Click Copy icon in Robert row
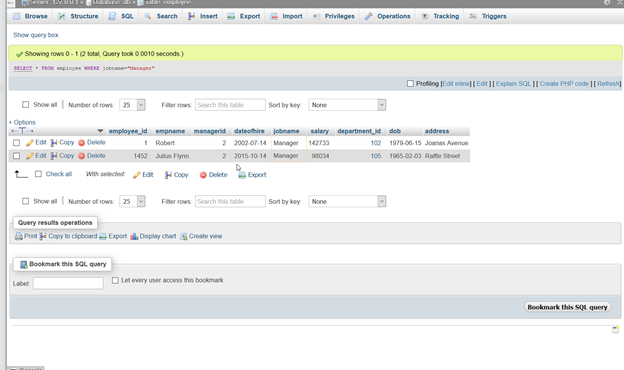The height and width of the screenshot is (370, 624). (54, 142)
